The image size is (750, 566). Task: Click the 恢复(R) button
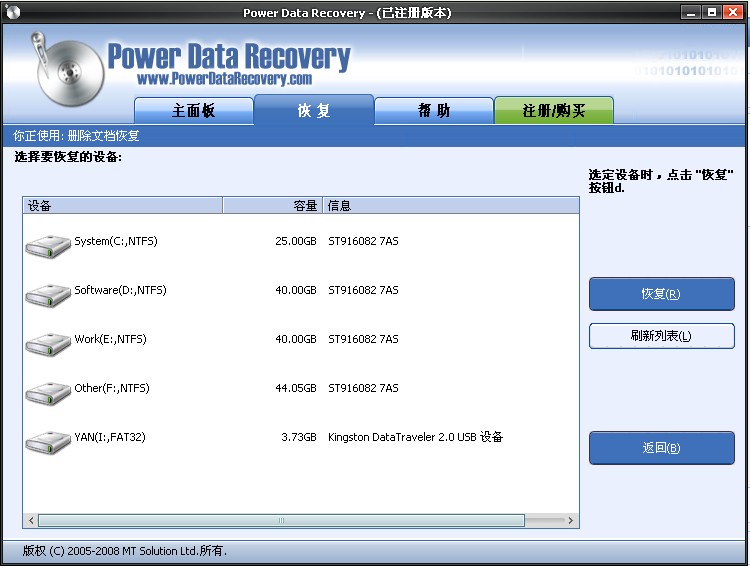[662, 294]
